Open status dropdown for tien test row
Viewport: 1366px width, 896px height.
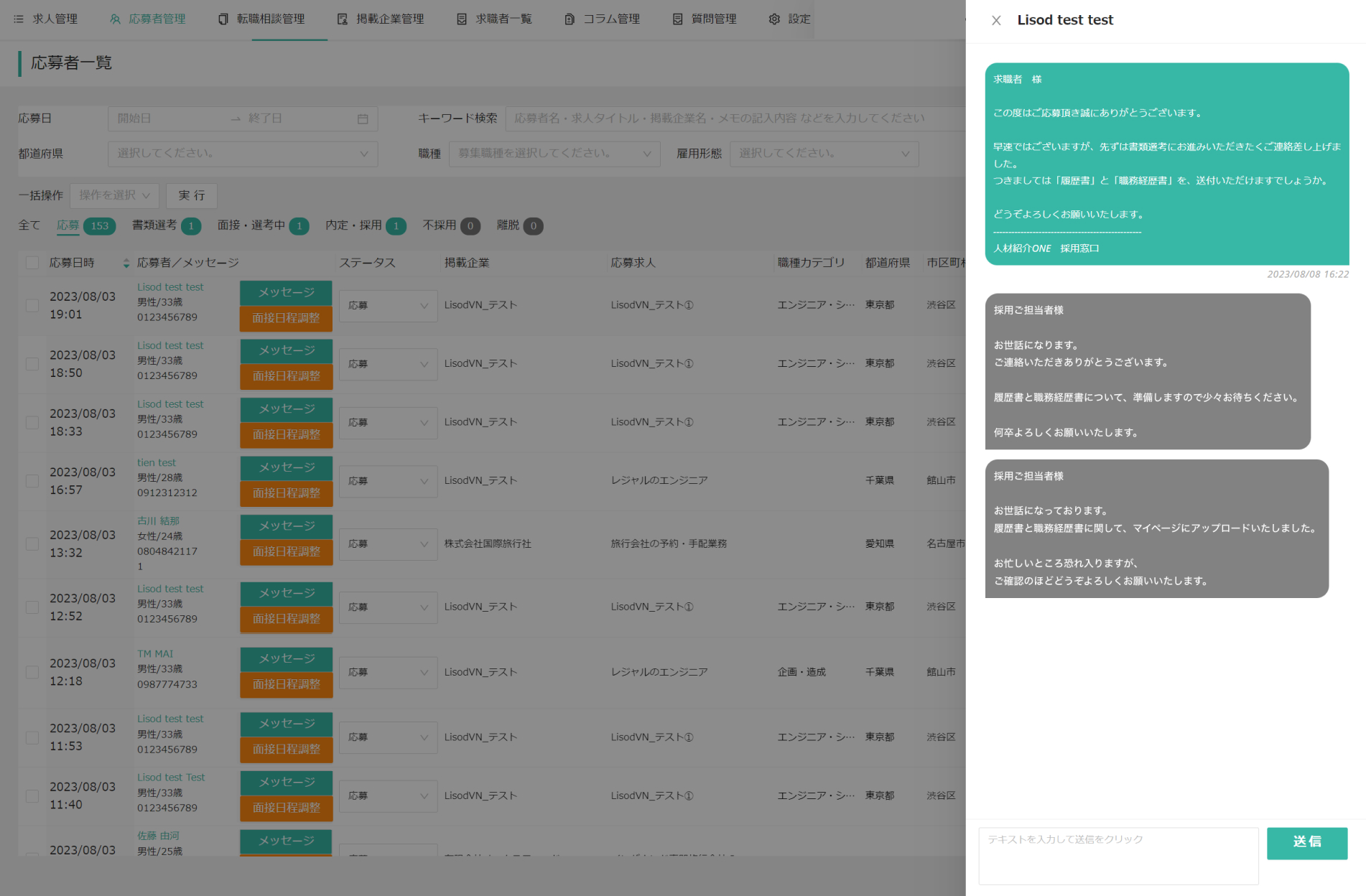coord(388,481)
